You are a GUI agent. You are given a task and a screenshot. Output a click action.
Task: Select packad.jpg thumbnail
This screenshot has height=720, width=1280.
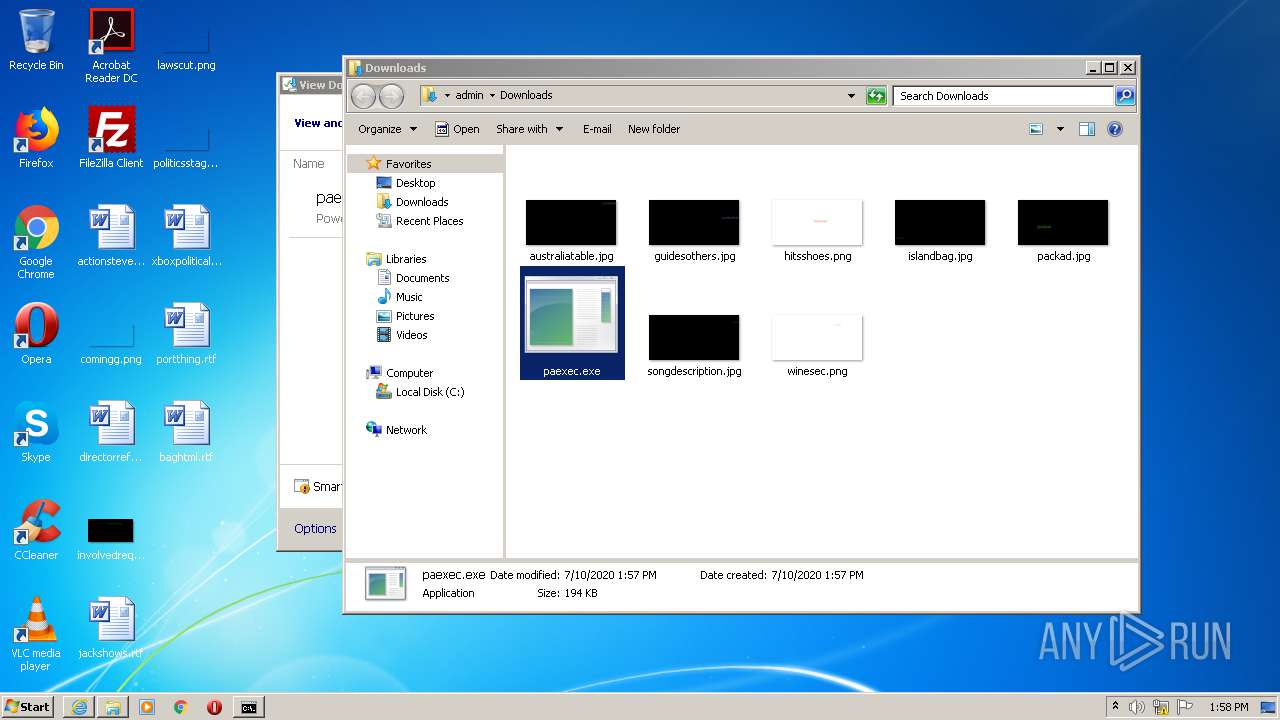[x=1063, y=230]
